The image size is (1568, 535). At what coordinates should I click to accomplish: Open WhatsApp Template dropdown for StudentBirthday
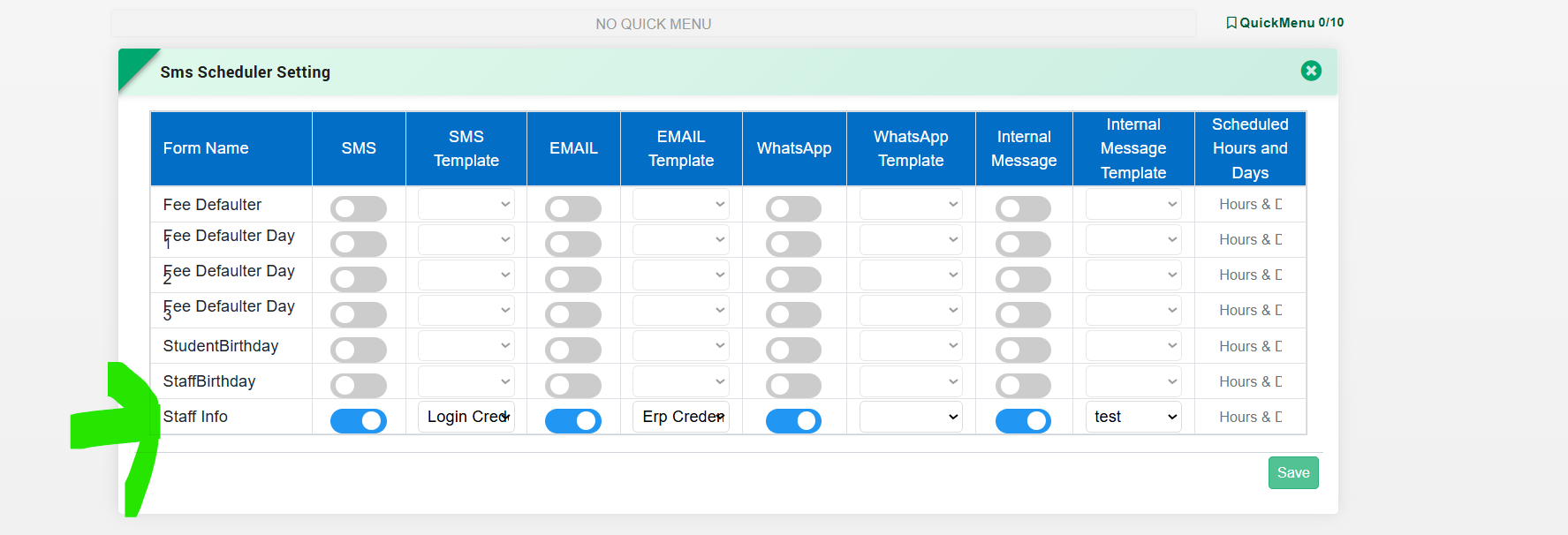point(911,345)
